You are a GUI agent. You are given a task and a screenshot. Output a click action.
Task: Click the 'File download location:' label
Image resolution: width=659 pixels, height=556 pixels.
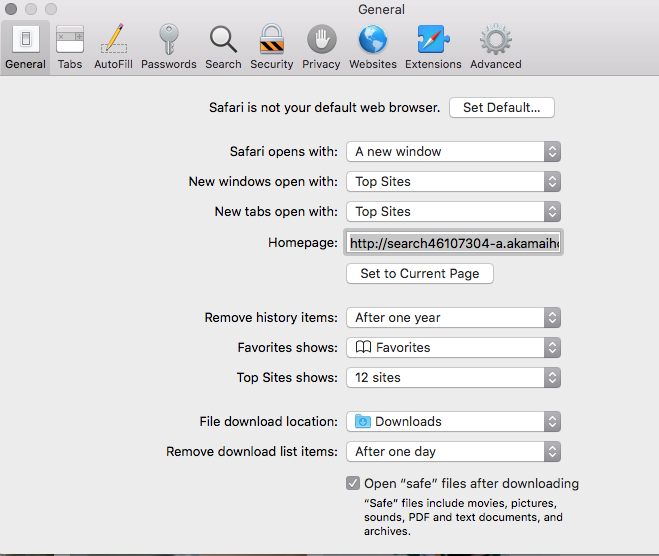click(x=269, y=422)
